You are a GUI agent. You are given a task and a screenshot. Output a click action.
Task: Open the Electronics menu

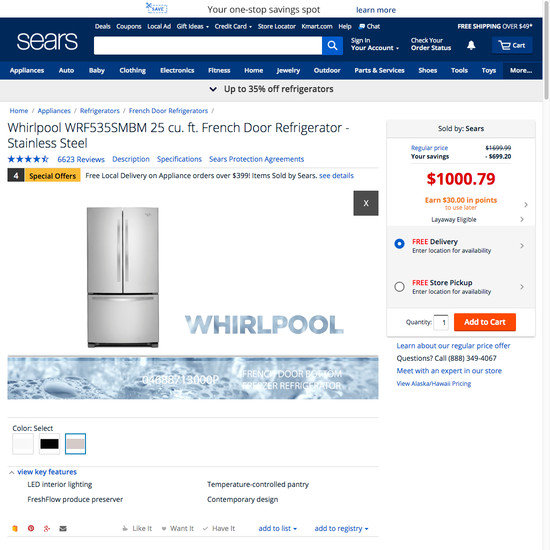(x=177, y=71)
